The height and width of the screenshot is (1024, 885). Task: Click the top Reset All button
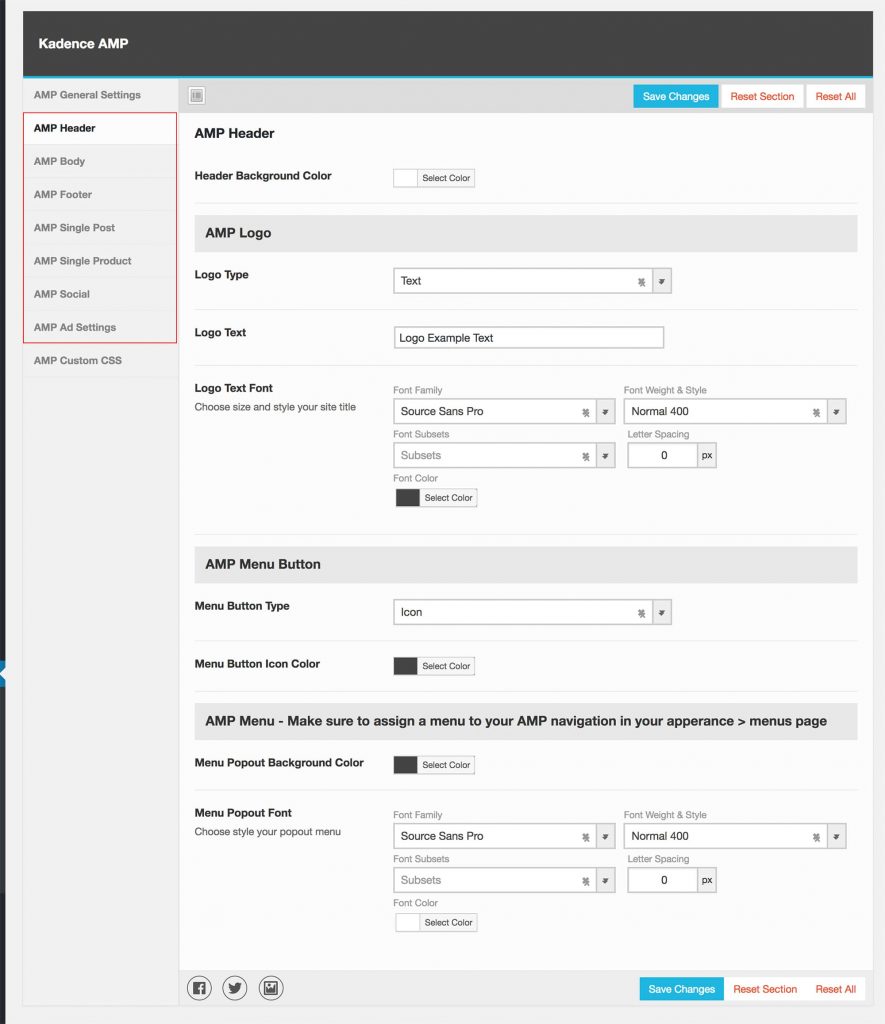[835, 97]
